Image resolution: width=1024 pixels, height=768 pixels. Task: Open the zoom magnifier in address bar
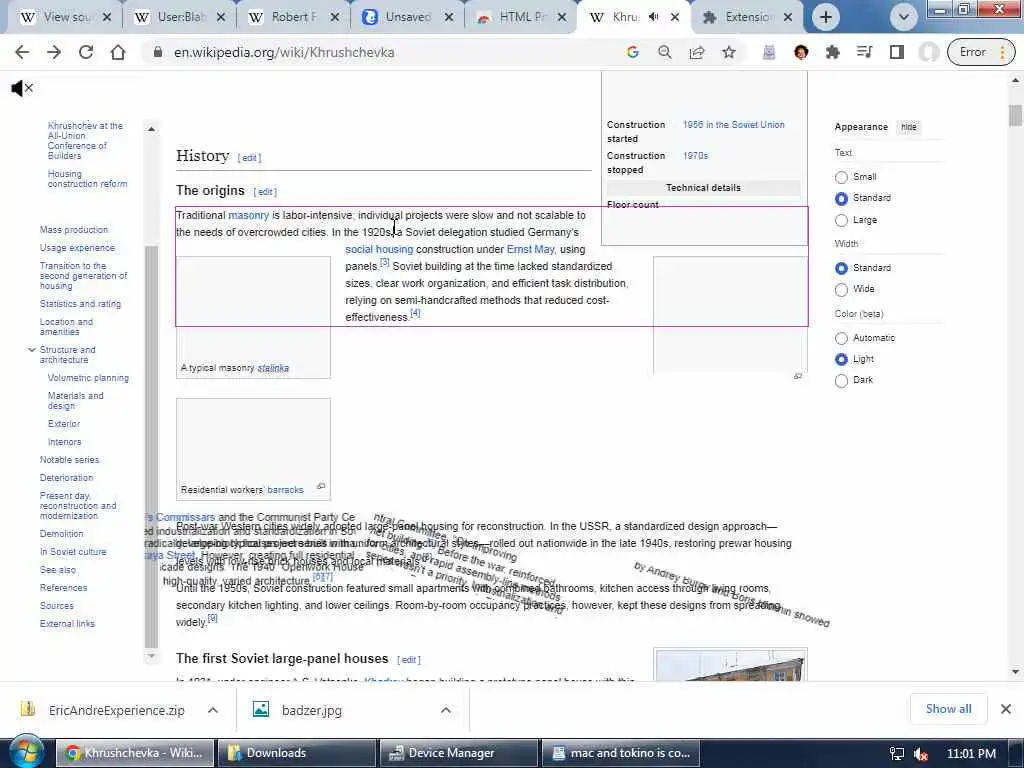[x=665, y=52]
